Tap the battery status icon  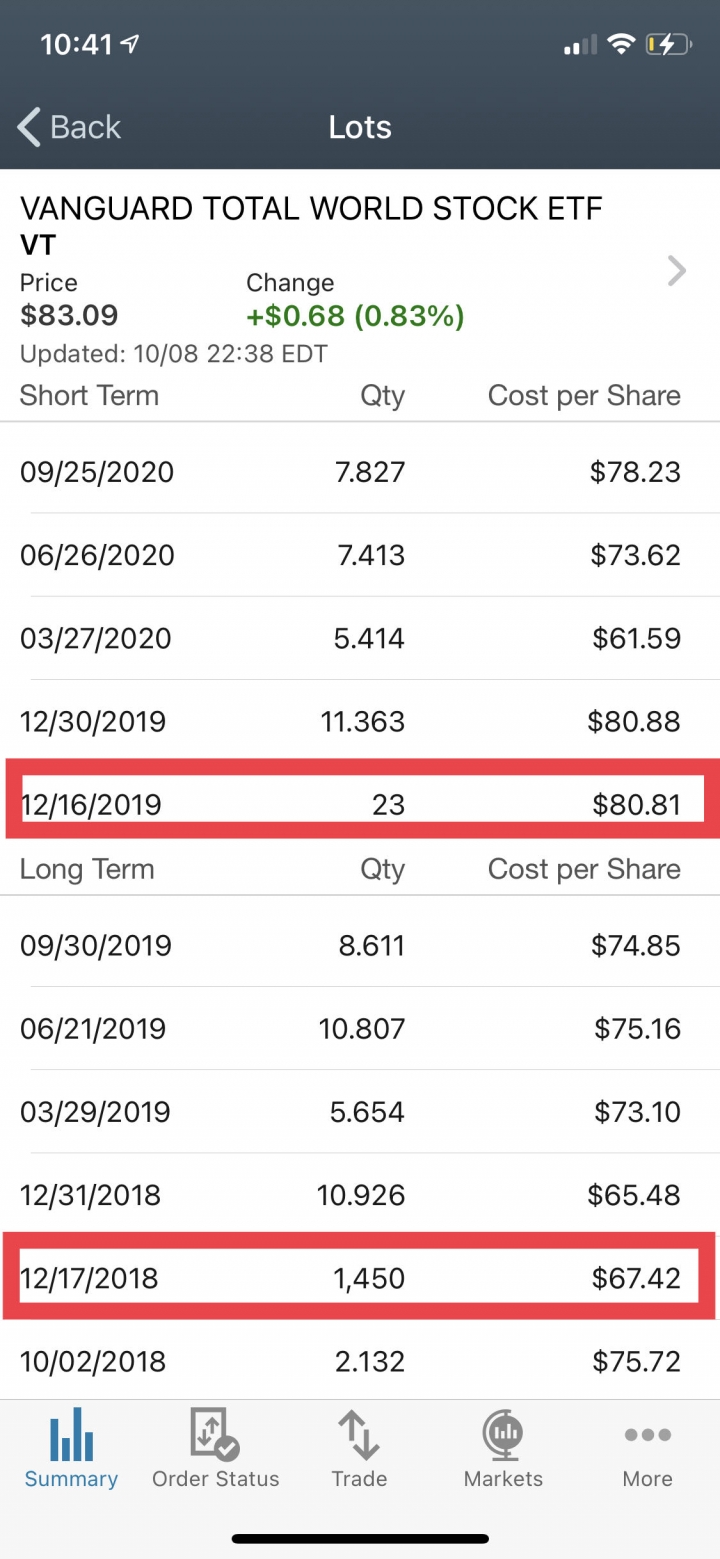pyautogui.click(x=668, y=44)
